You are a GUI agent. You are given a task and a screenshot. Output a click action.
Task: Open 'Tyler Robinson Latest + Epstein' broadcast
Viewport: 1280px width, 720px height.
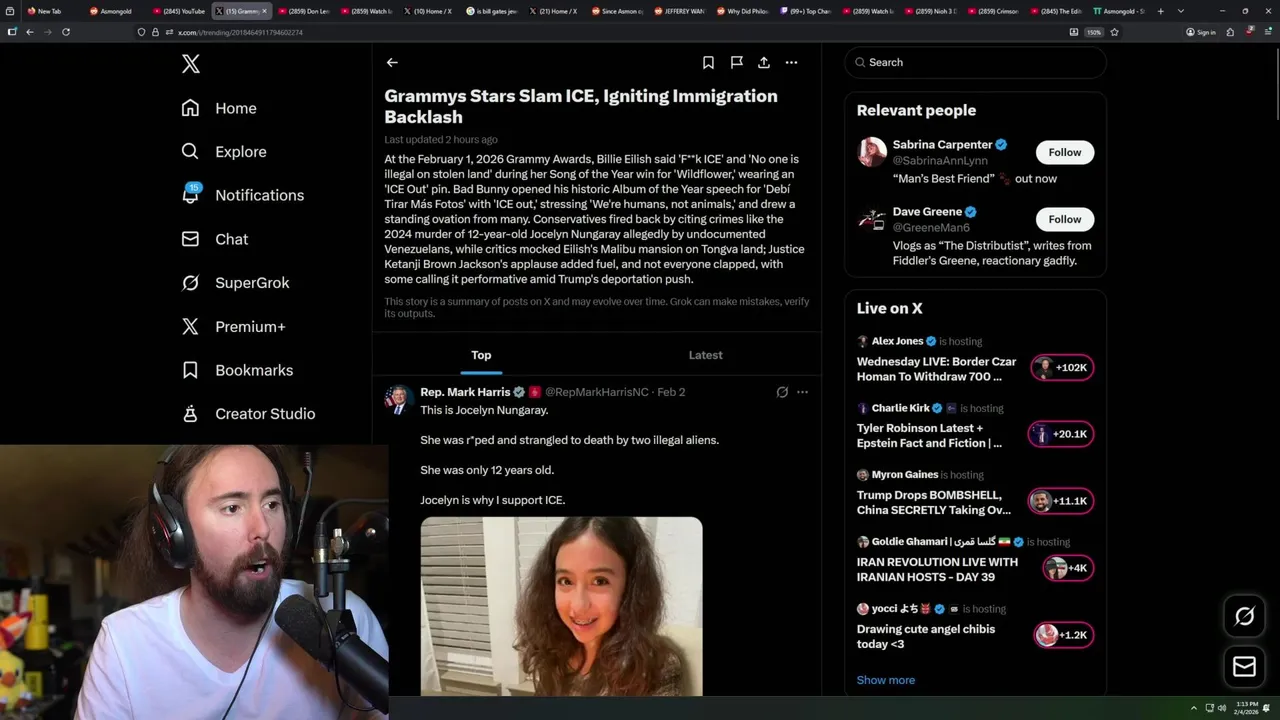[929, 435]
